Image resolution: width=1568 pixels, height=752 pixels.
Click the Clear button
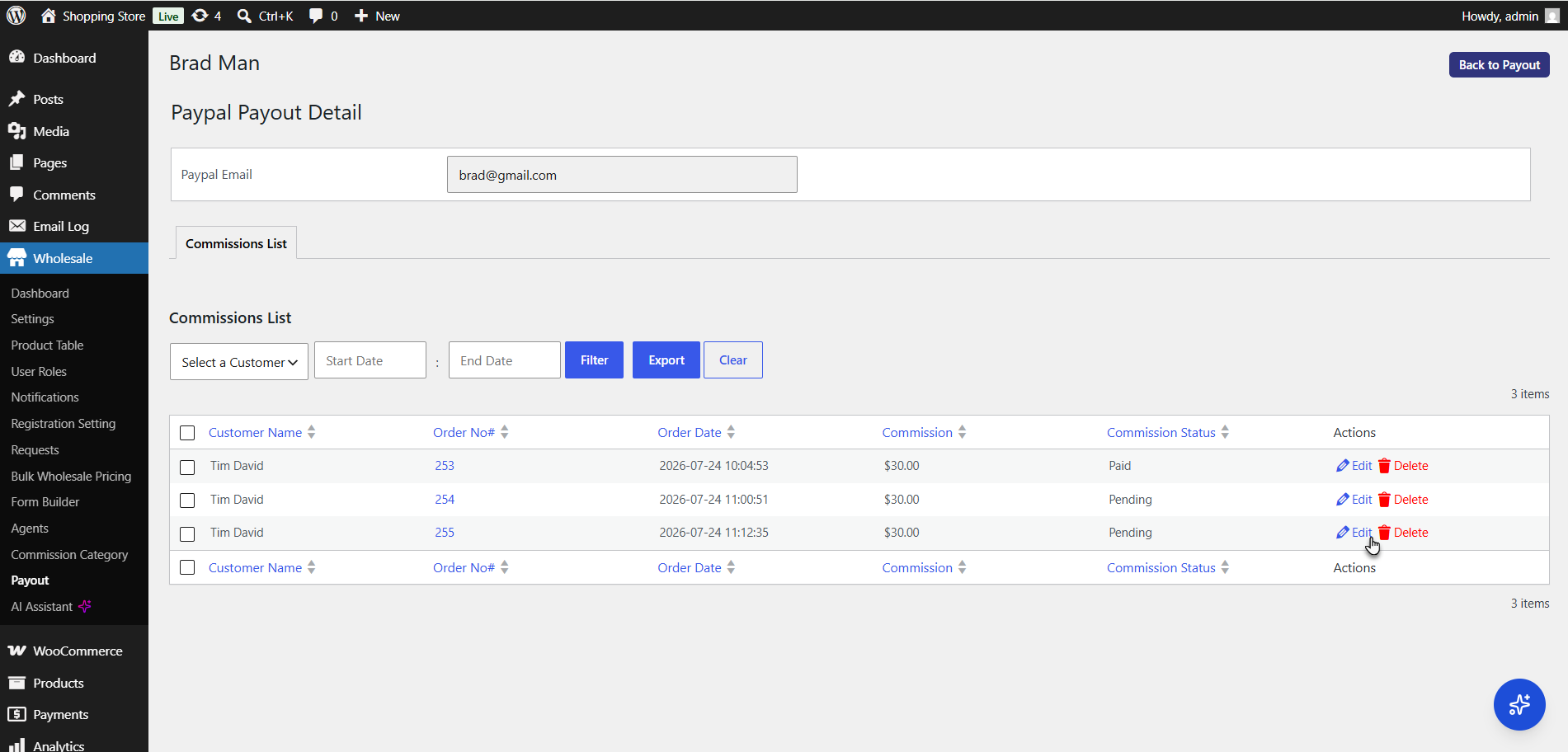[x=732, y=360]
